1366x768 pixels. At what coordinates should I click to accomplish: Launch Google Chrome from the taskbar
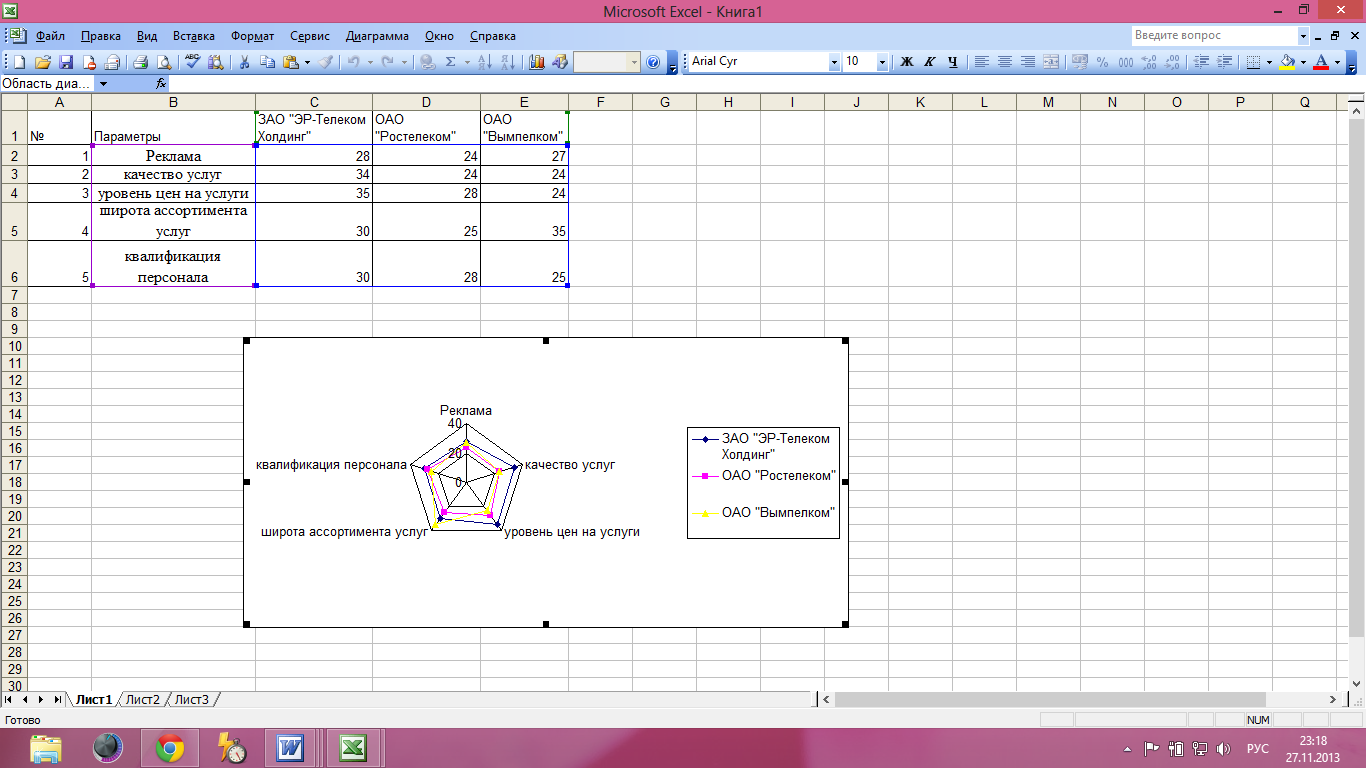point(170,748)
